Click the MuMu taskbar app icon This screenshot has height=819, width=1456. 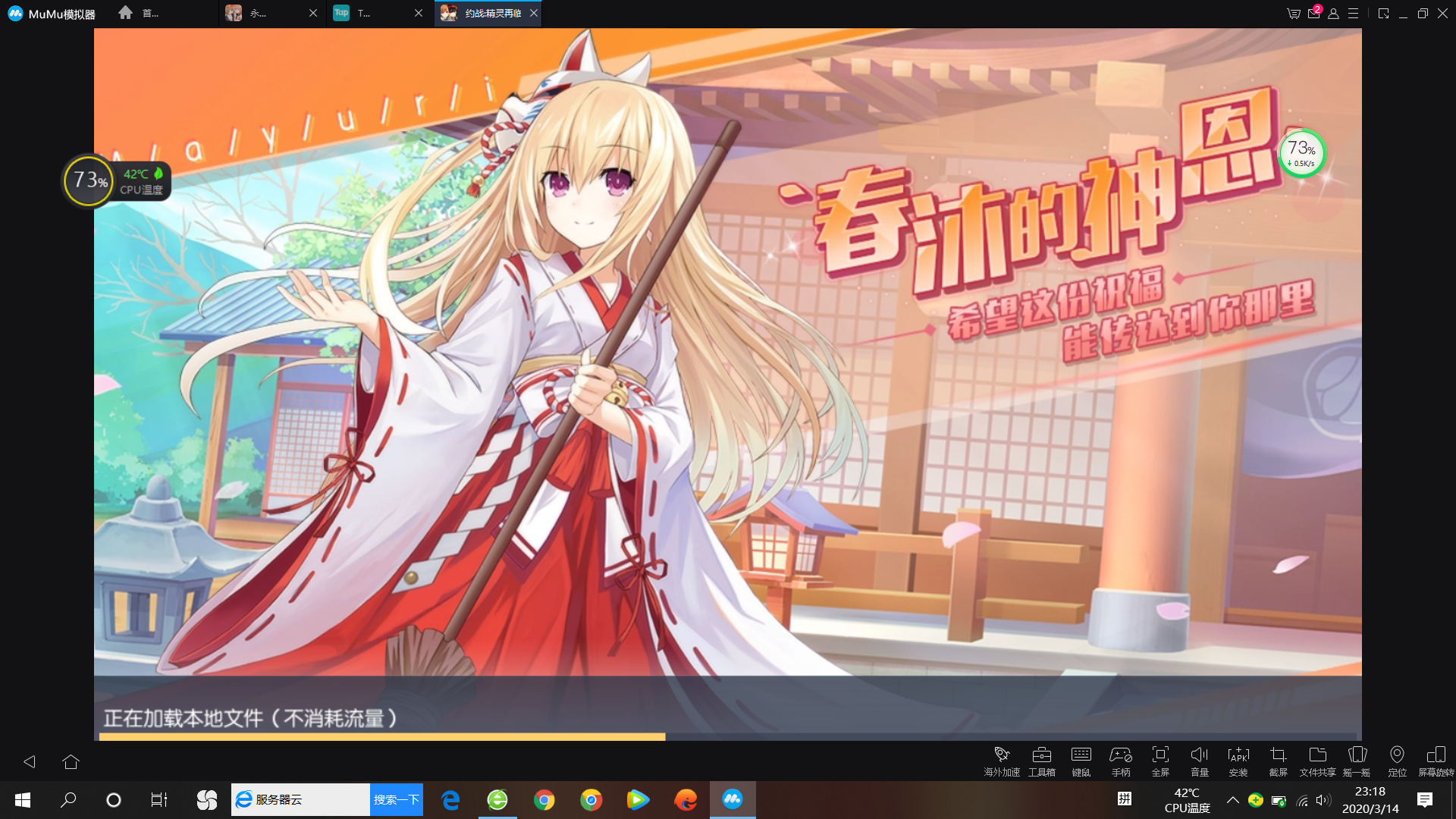[733, 799]
